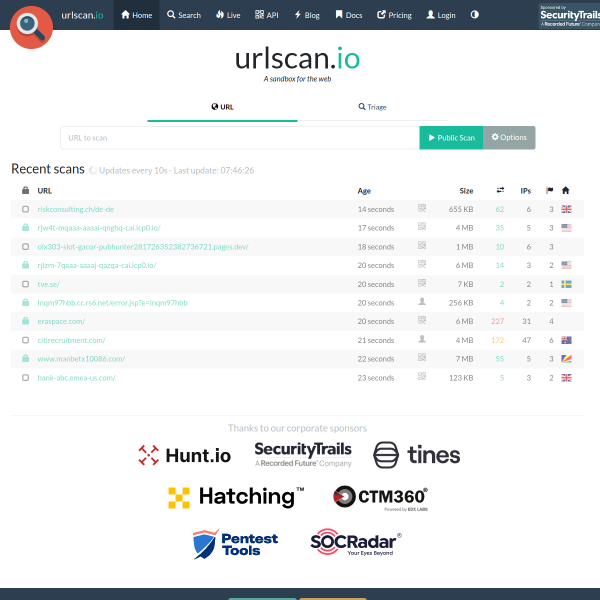600x600 pixels.
Task: Click the unlocked icon for bank-abc.emea-us.com row
Action: pyautogui.click(x=26, y=377)
